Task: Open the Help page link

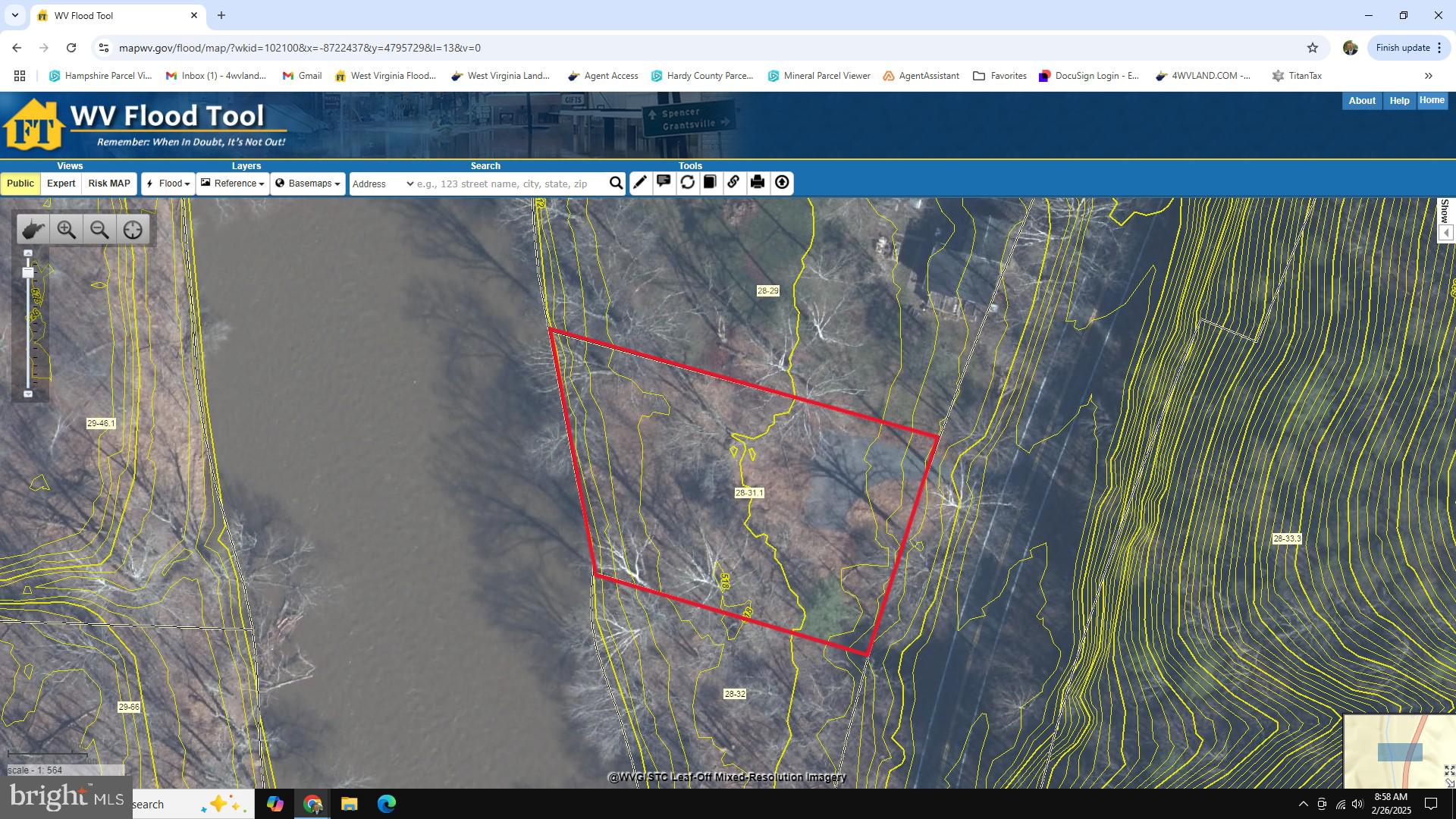Action: click(x=1398, y=101)
